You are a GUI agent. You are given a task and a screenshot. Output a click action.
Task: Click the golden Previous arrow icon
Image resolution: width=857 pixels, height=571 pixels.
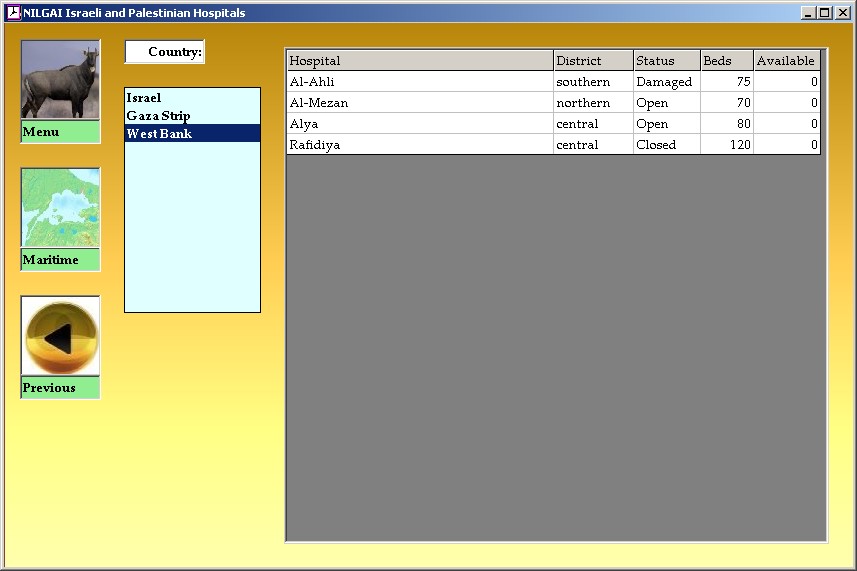pos(60,337)
